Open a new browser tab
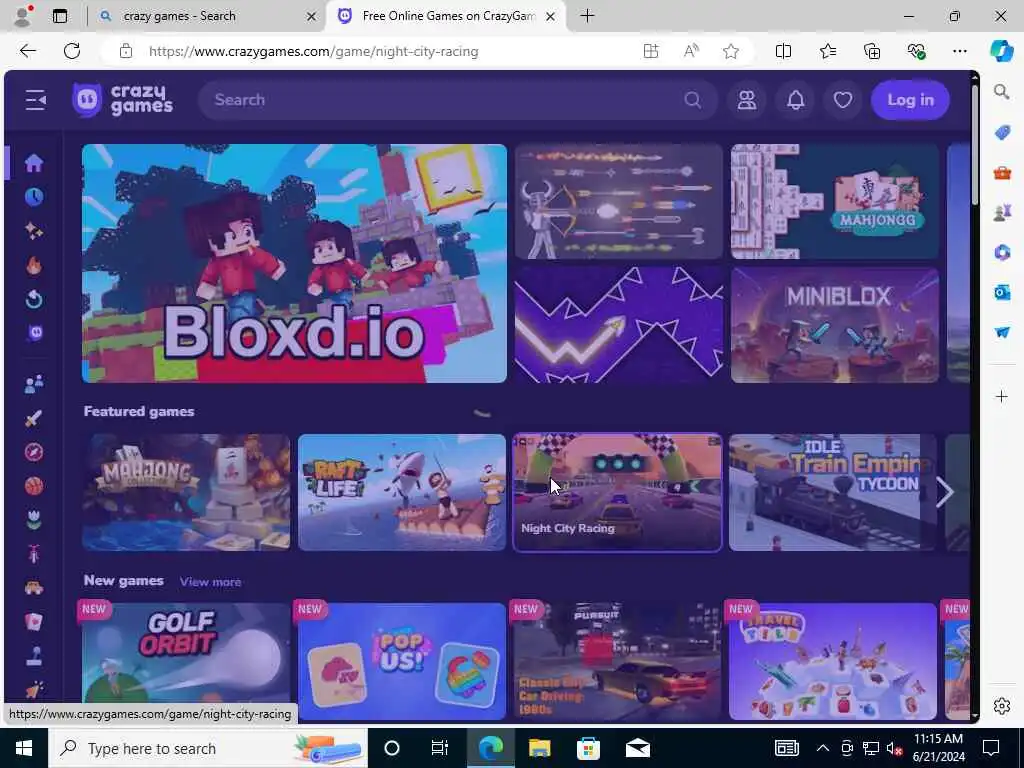The image size is (1024, 768). click(588, 16)
